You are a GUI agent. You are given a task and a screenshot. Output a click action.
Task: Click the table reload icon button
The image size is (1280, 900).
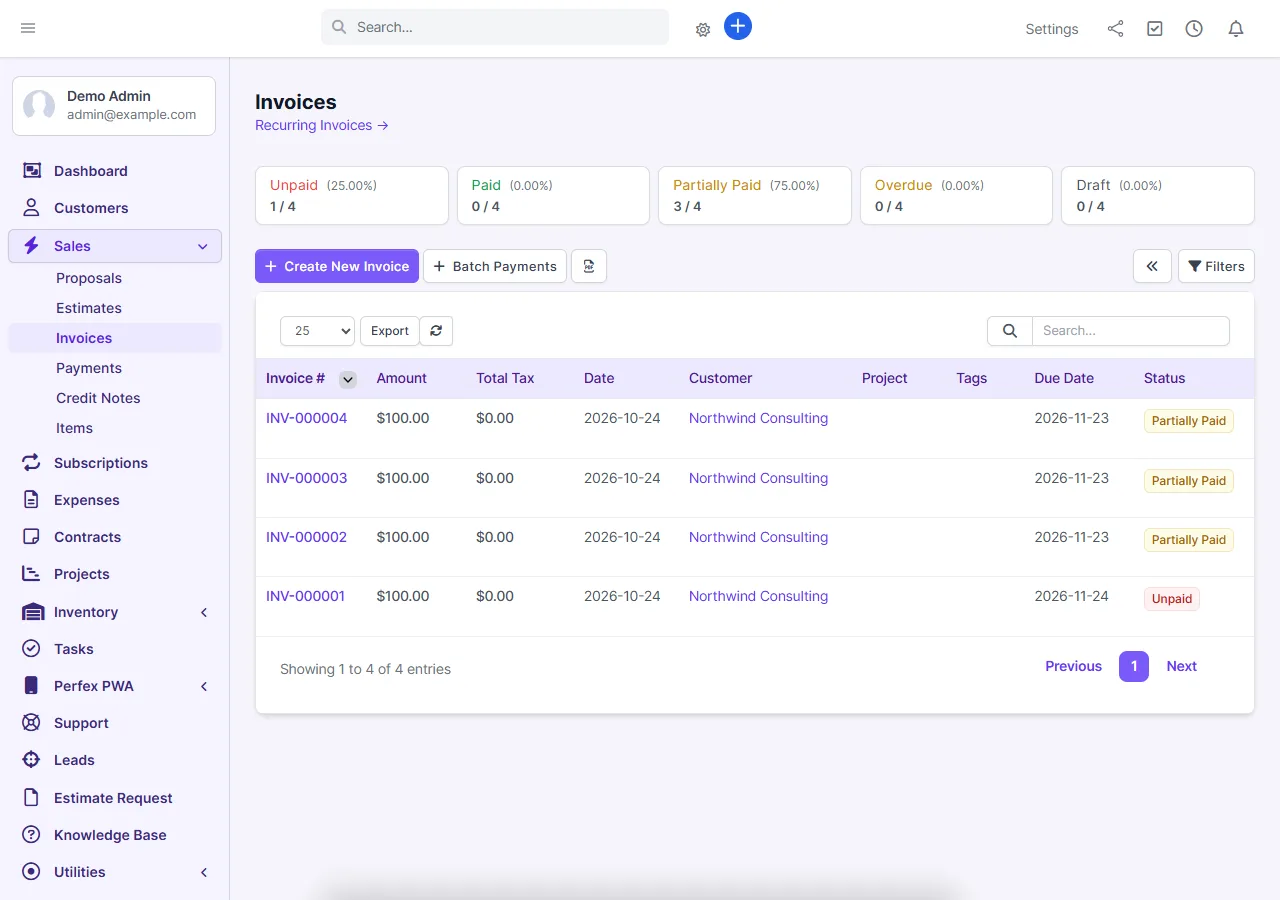[436, 331]
